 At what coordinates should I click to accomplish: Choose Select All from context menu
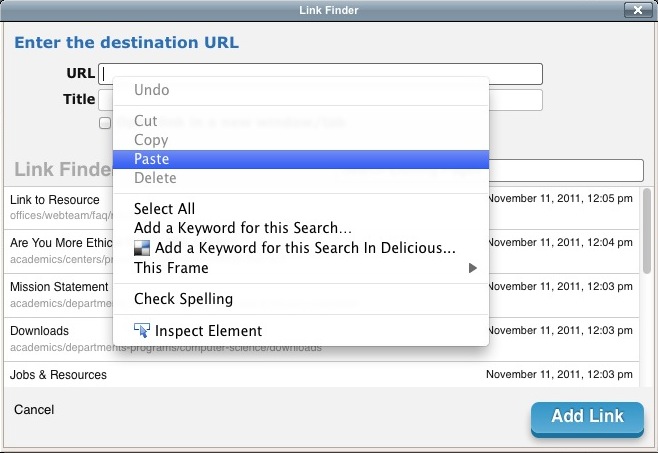tap(165, 209)
